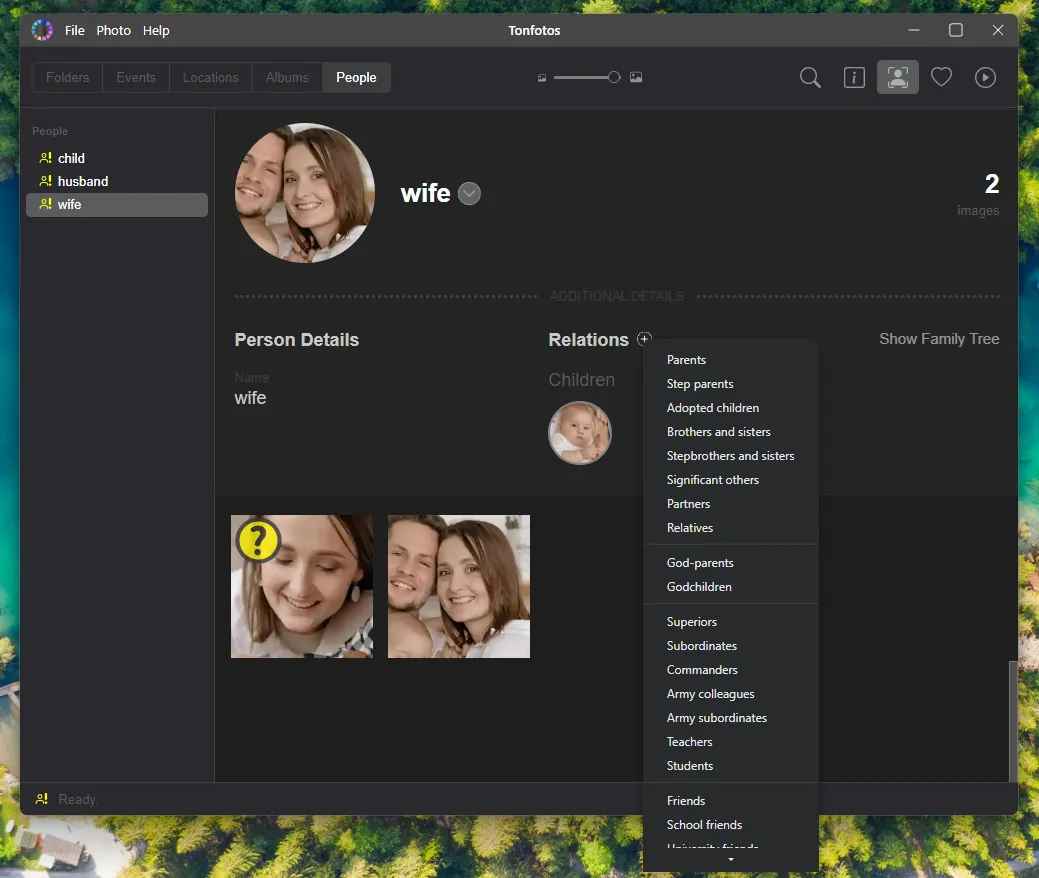Open the family couple photo thumbnail
Image resolution: width=1039 pixels, height=878 pixels.
tap(459, 586)
